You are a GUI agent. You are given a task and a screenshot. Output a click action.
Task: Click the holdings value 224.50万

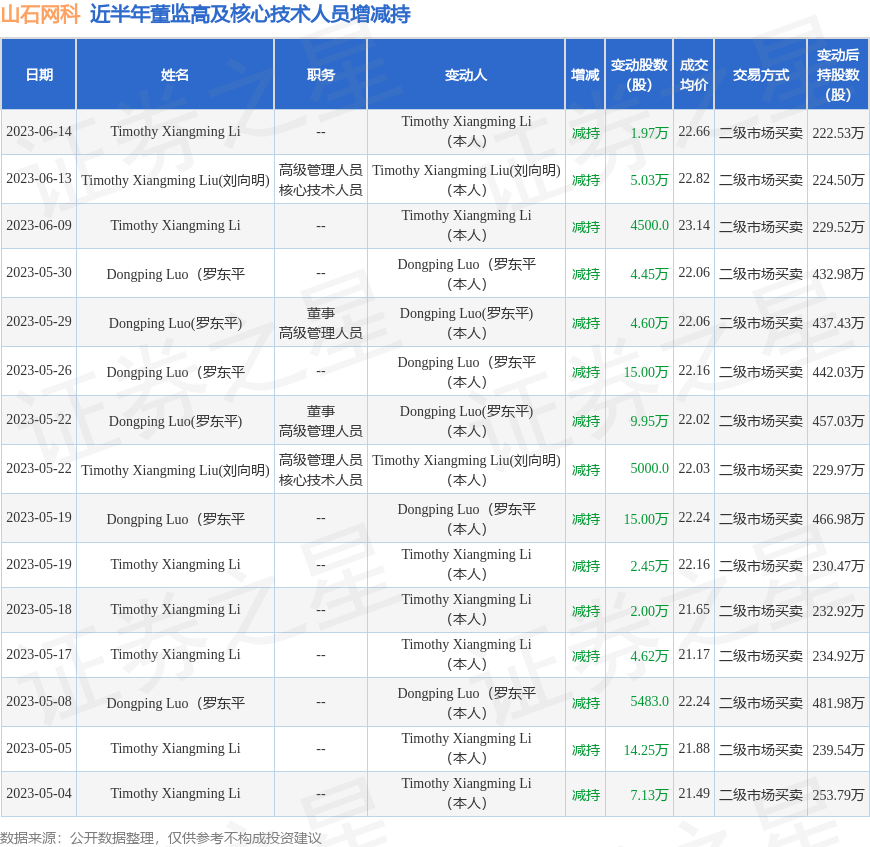838,180
